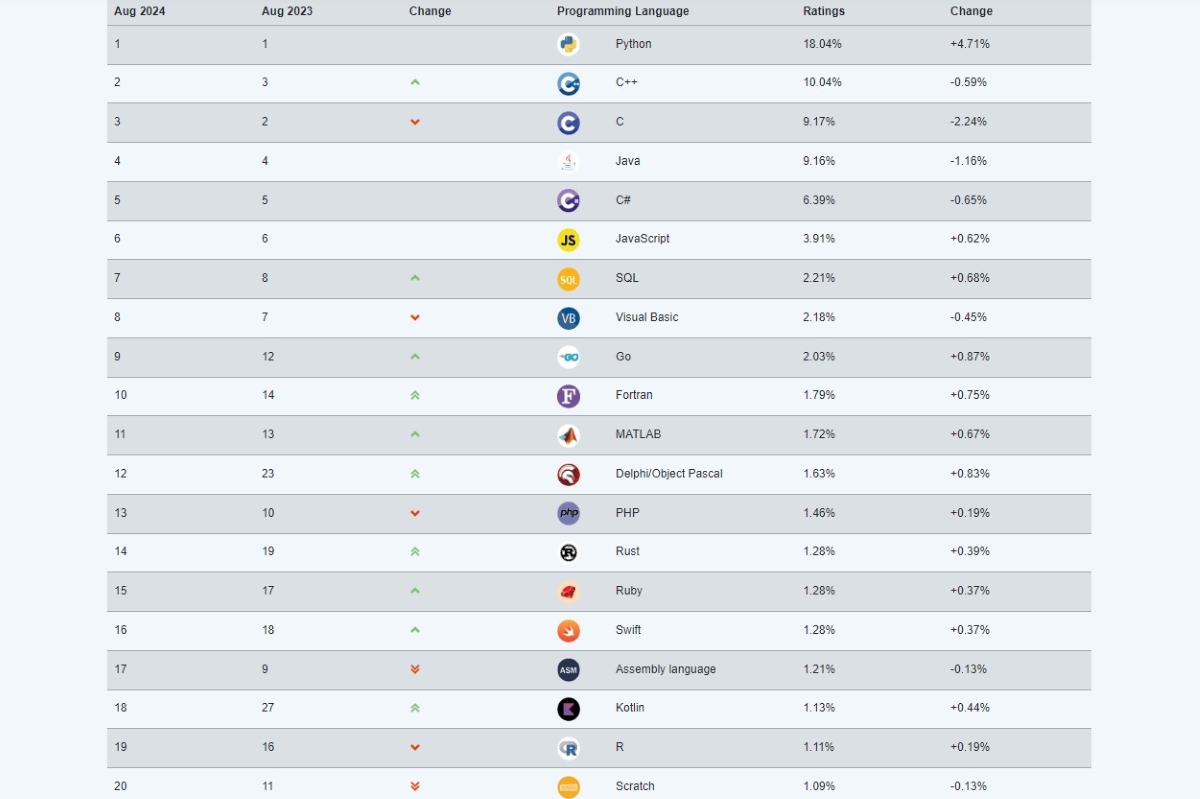Click the Ruby language name text

click(x=629, y=591)
